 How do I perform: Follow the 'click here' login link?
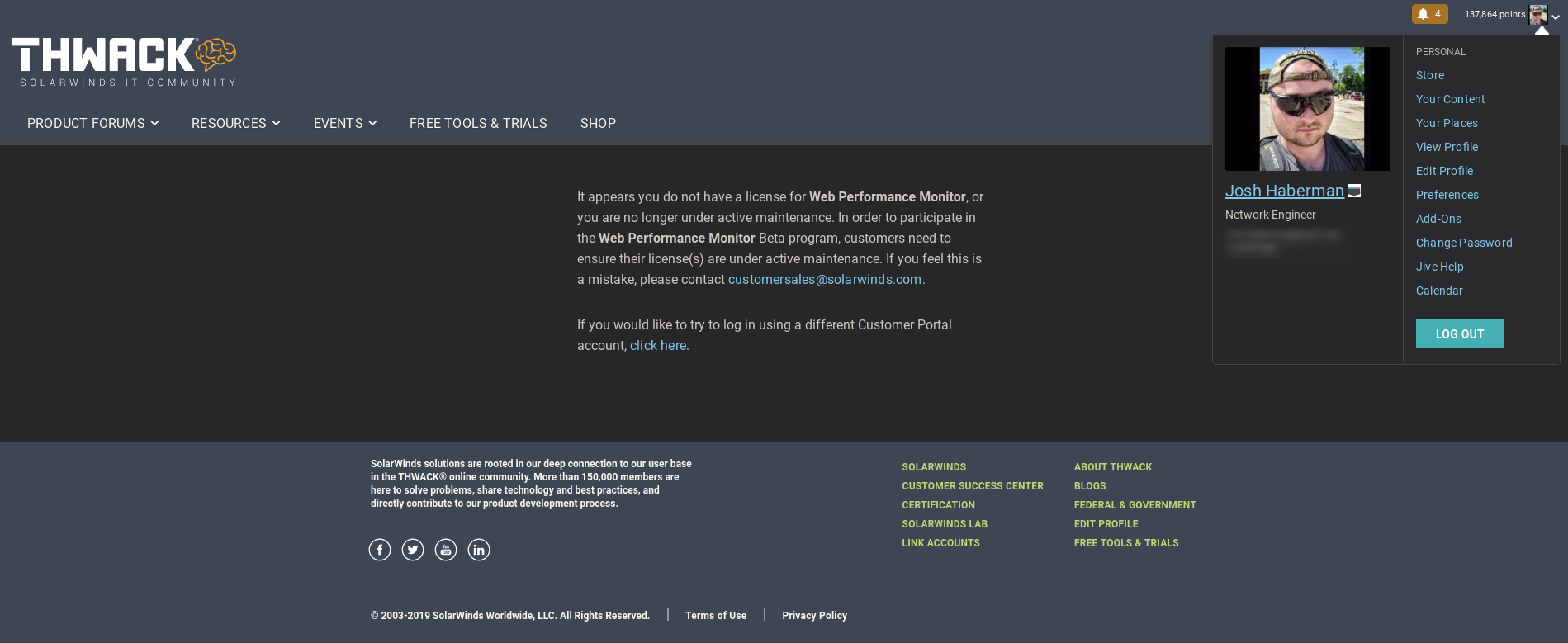click(658, 345)
